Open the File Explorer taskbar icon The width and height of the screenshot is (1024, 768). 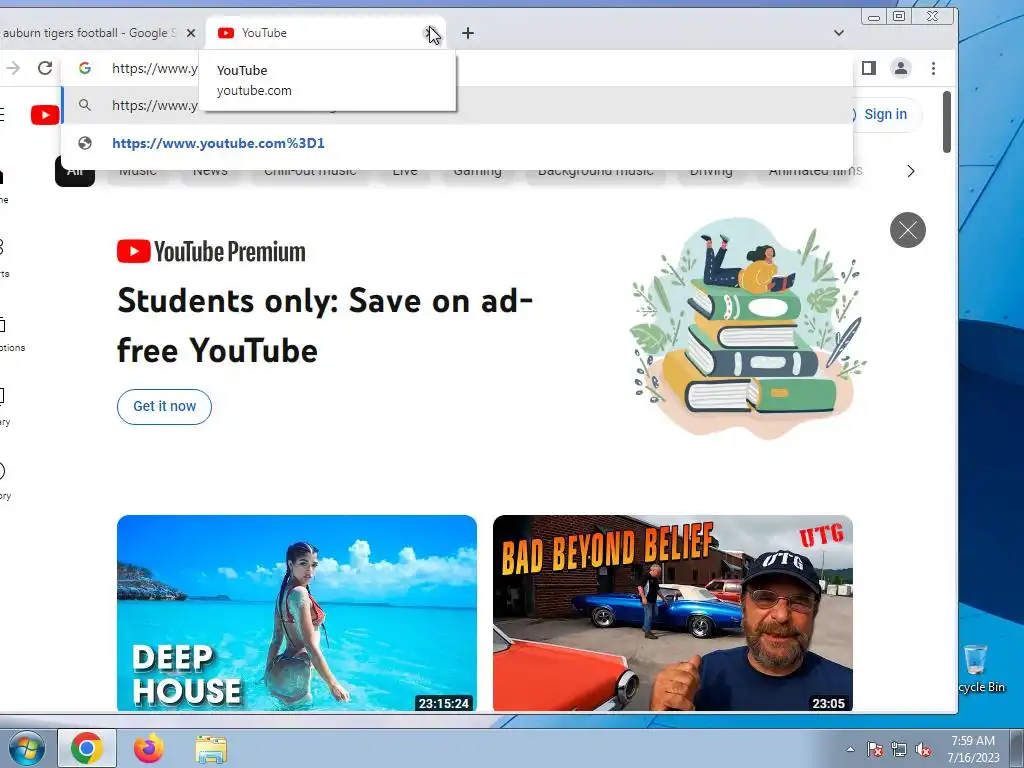coord(212,749)
